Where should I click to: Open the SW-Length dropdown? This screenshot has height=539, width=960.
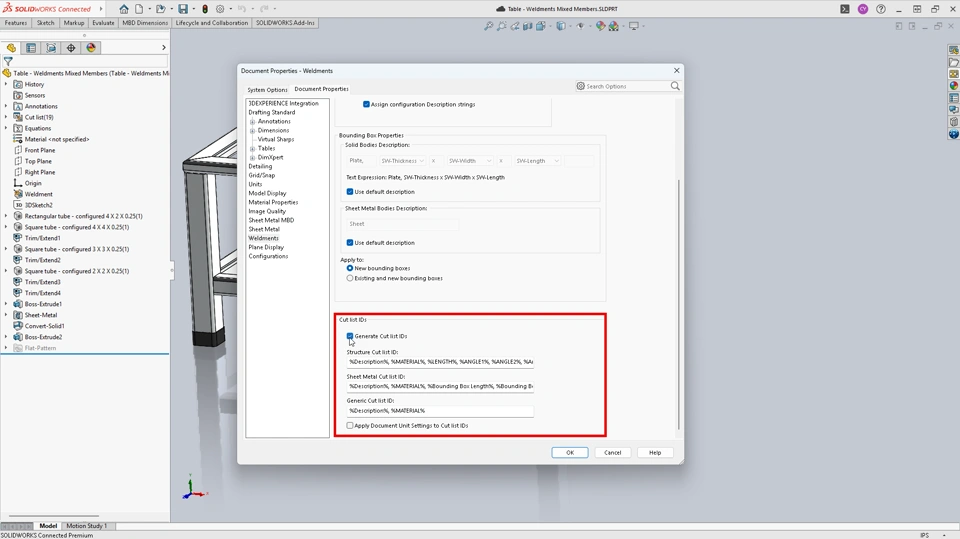(537, 160)
